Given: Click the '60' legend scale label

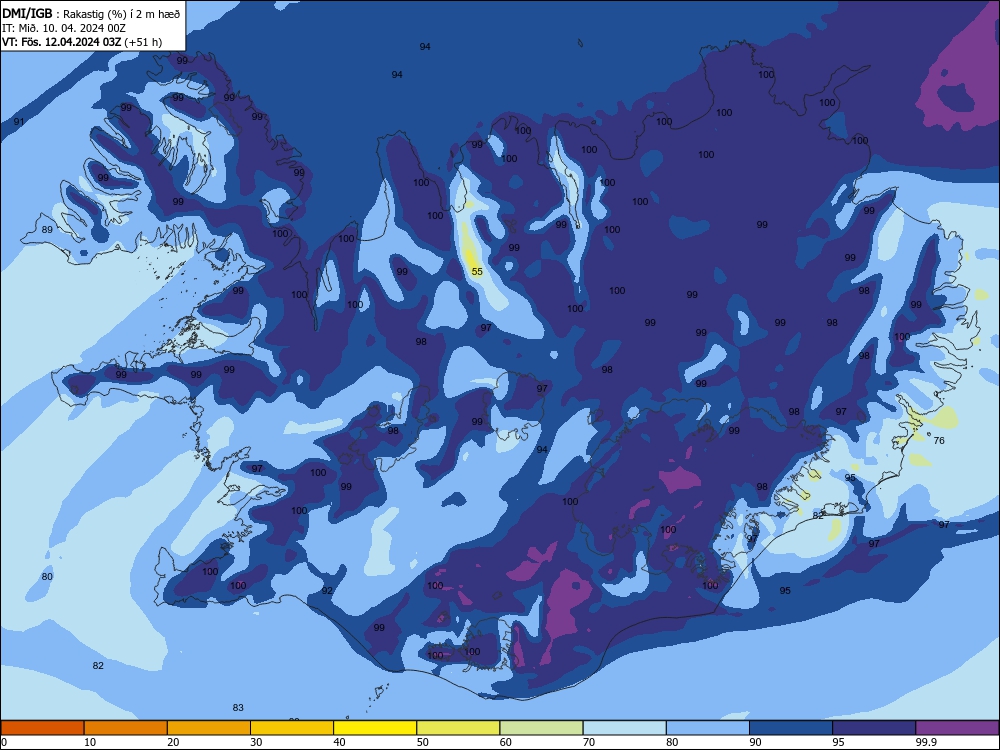Looking at the screenshot, I should pyautogui.click(x=506, y=742).
